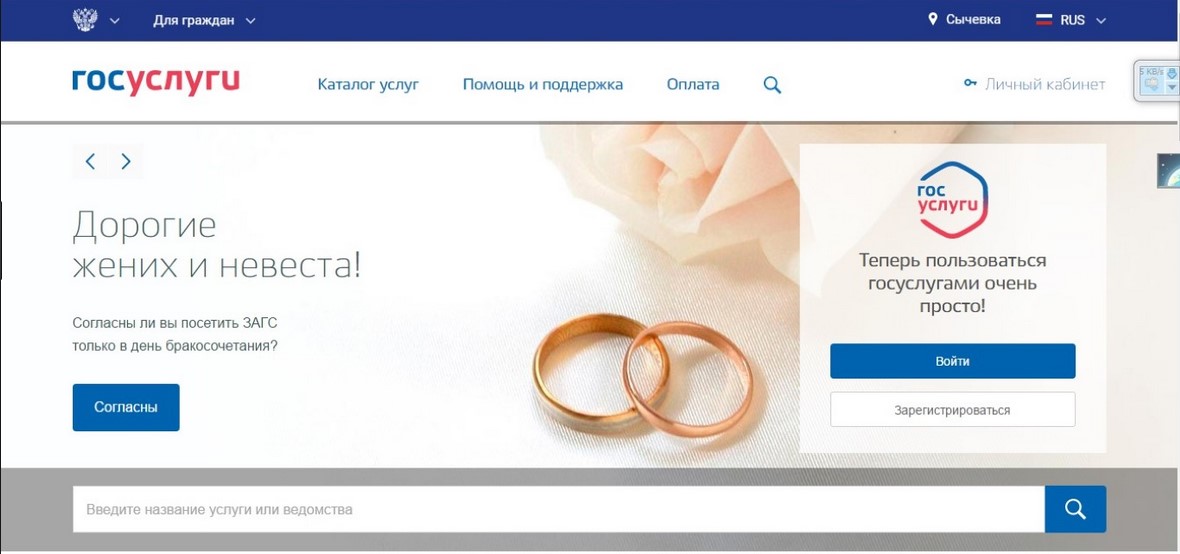Go to the Оплата page
Image resolution: width=1180 pixels, height=554 pixels.
pos(693,84)
